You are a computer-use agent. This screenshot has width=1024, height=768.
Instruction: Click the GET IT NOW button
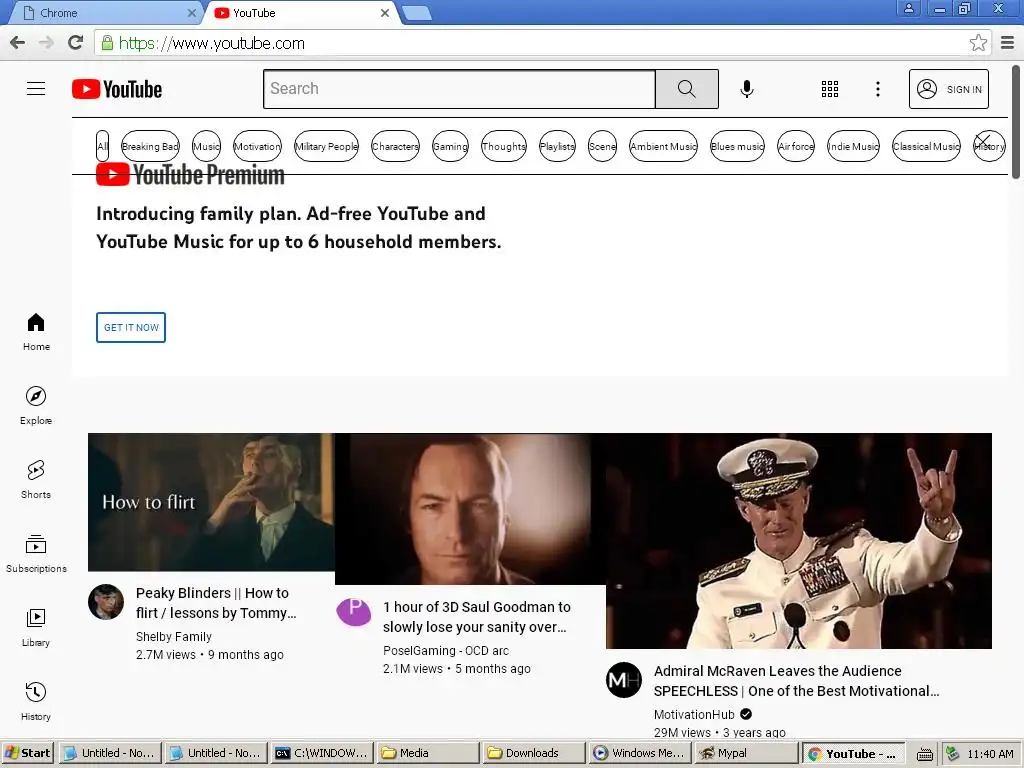[x=131, y=327]
